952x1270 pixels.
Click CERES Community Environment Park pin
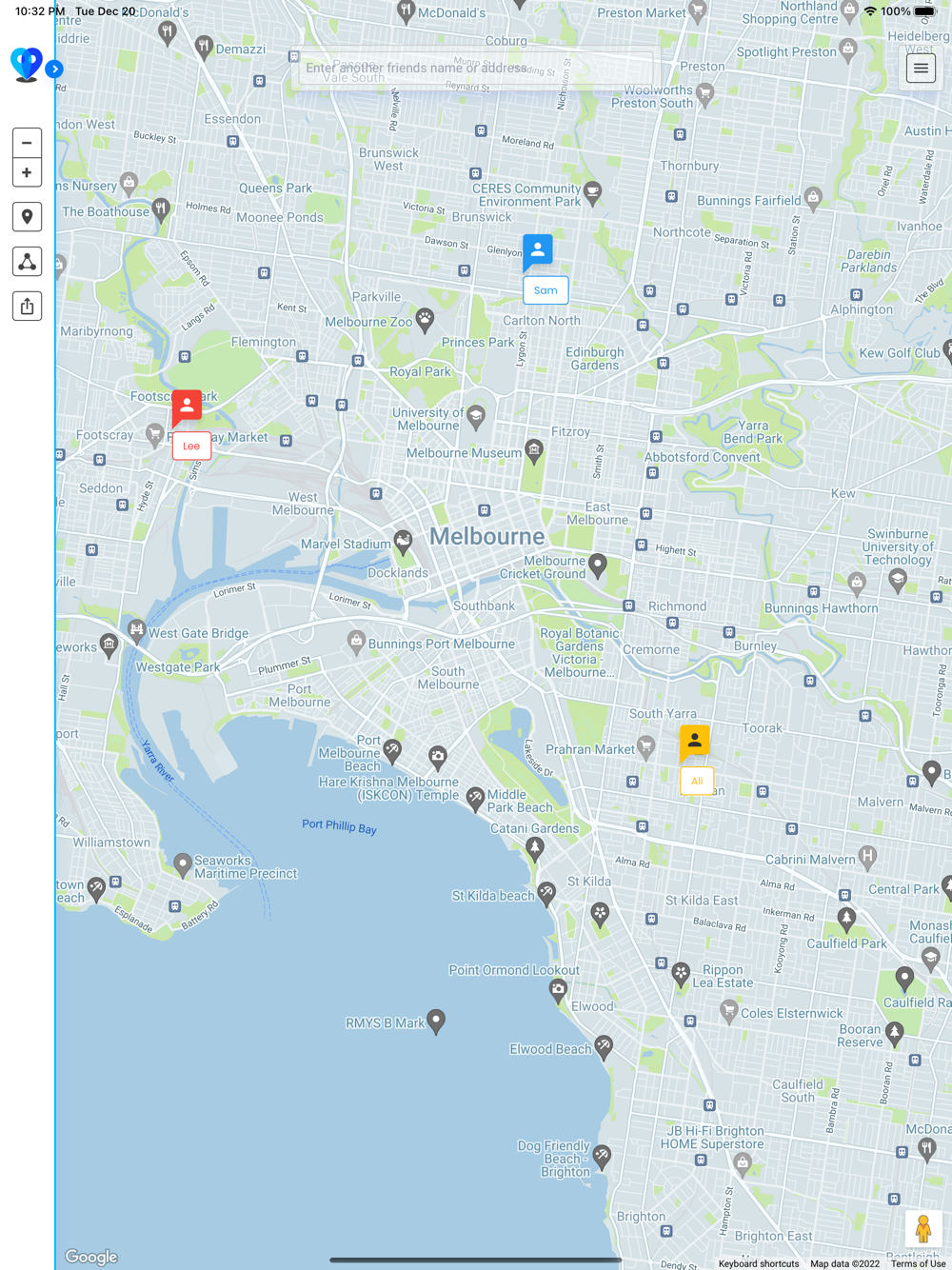(592, 193)
